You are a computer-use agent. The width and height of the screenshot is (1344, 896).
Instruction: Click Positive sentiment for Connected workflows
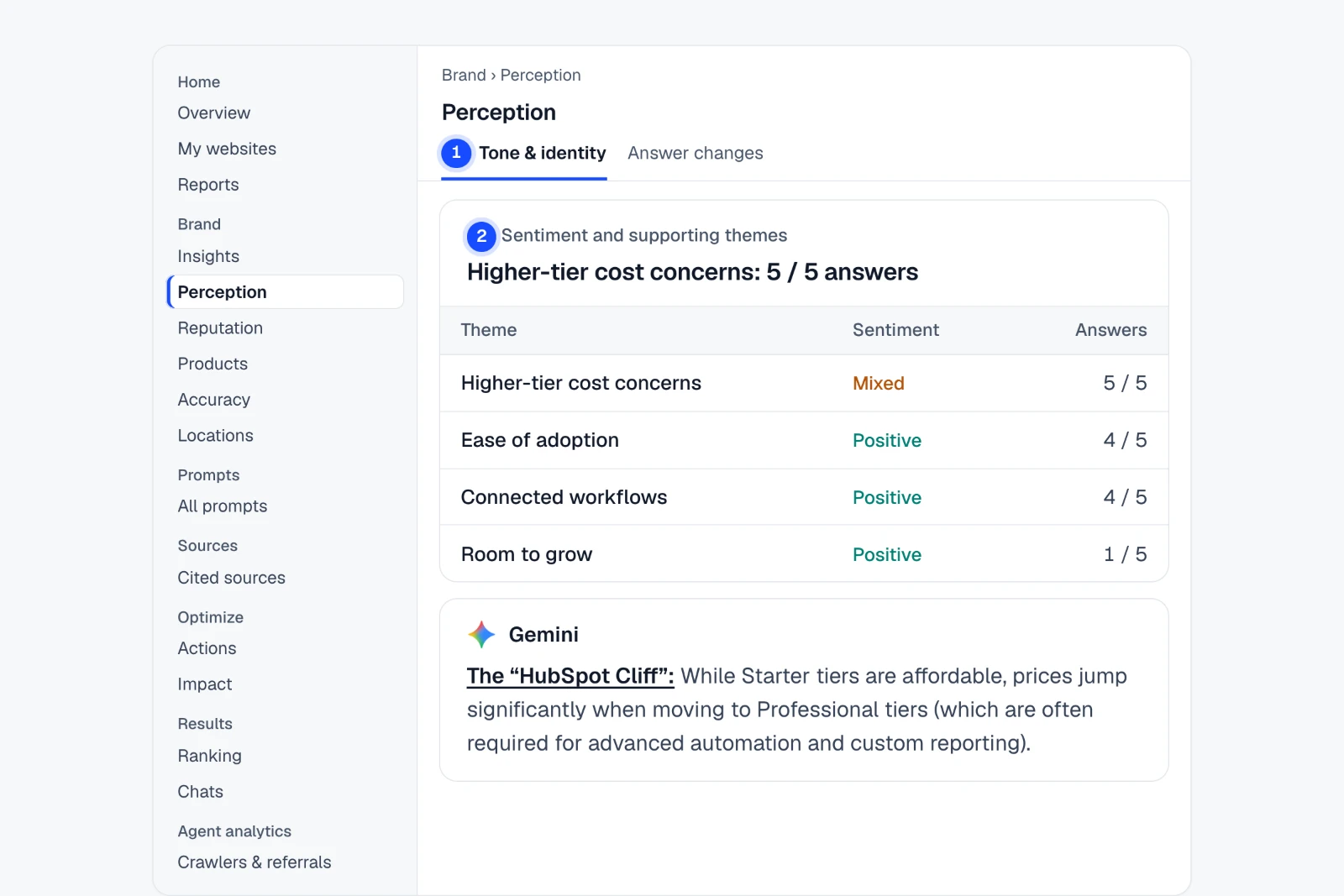(x=887, y=497)
